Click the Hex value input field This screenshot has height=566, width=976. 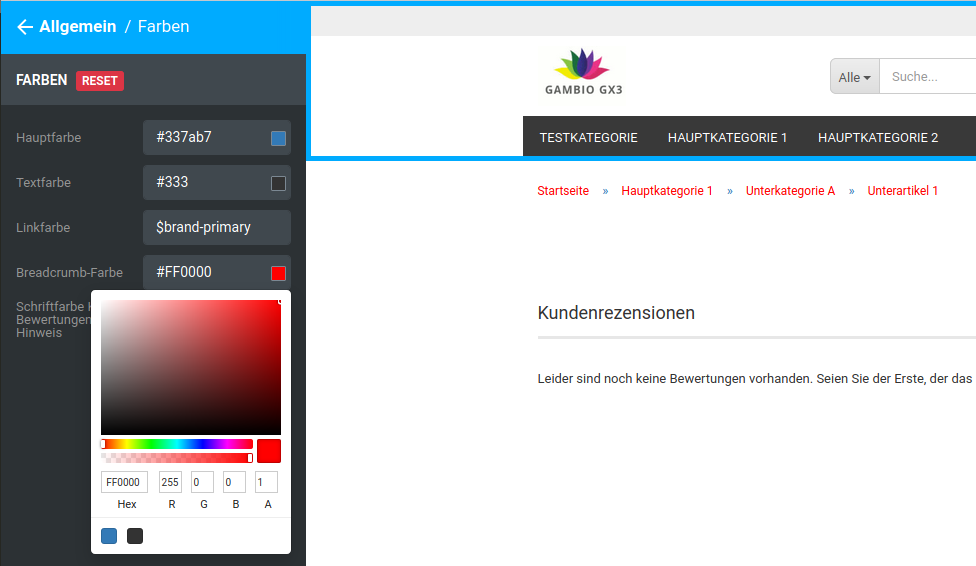(125, 483)
